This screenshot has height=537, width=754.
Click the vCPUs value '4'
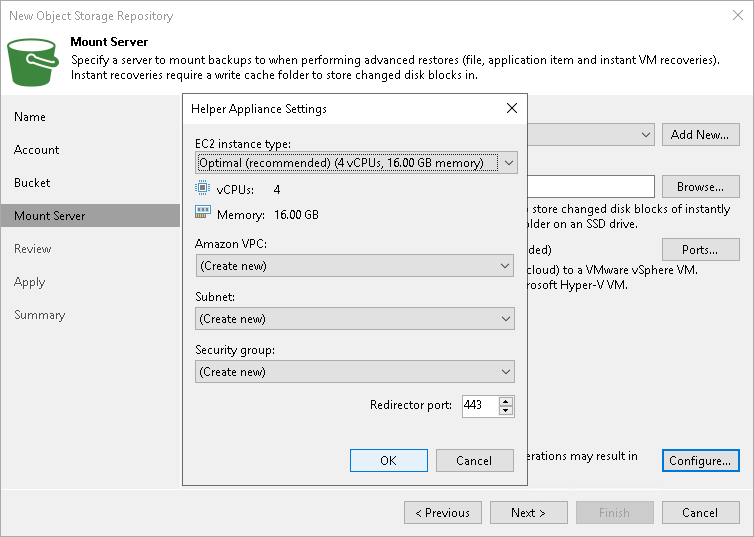coord(276,190)
